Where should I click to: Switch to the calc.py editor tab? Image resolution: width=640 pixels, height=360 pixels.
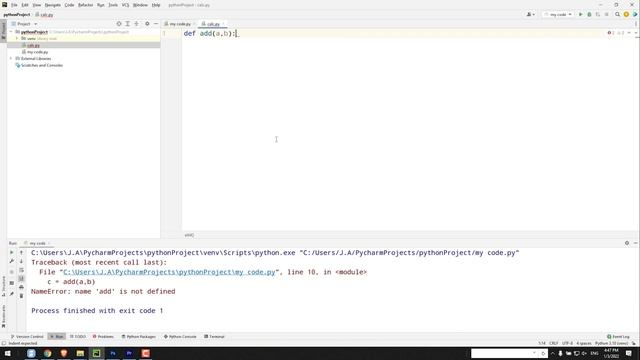[213, 24]
